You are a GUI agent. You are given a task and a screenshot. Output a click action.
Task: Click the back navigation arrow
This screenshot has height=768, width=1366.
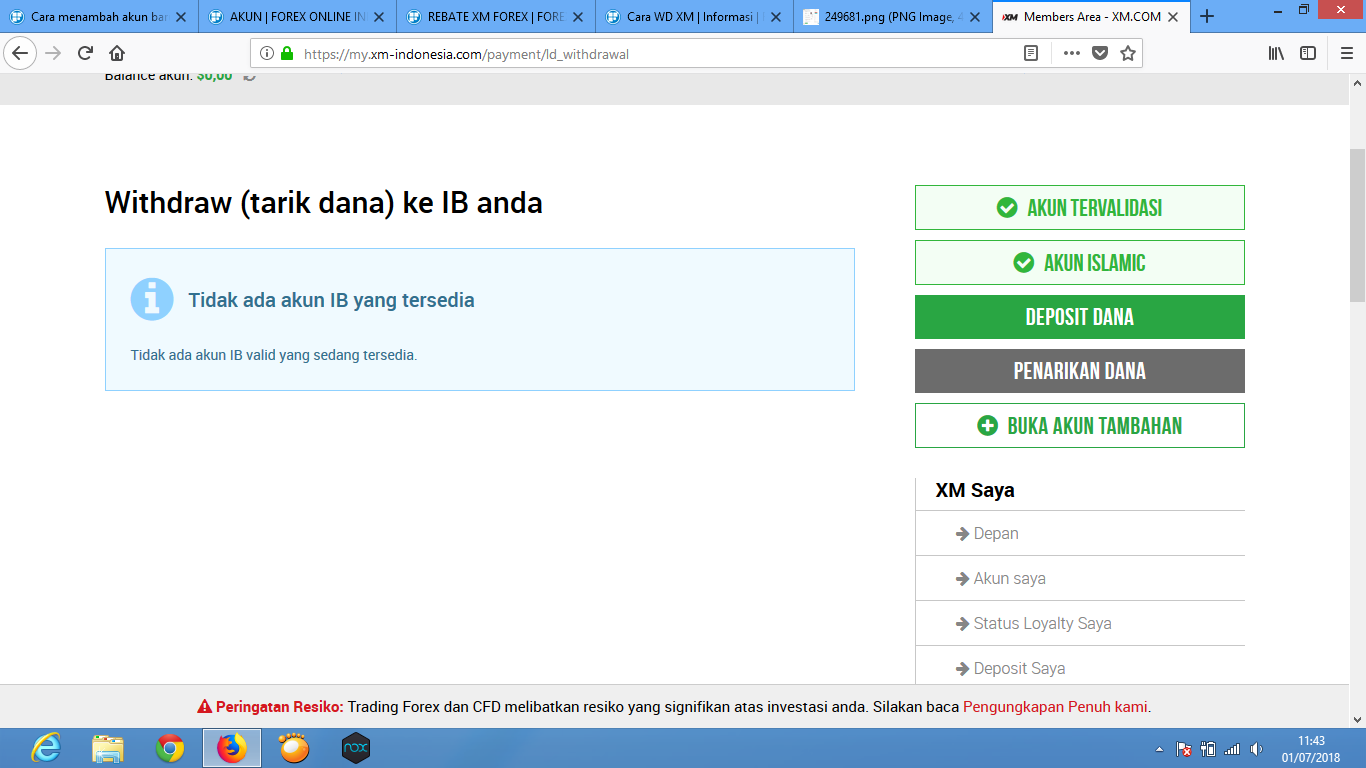[x=20, y=54]
